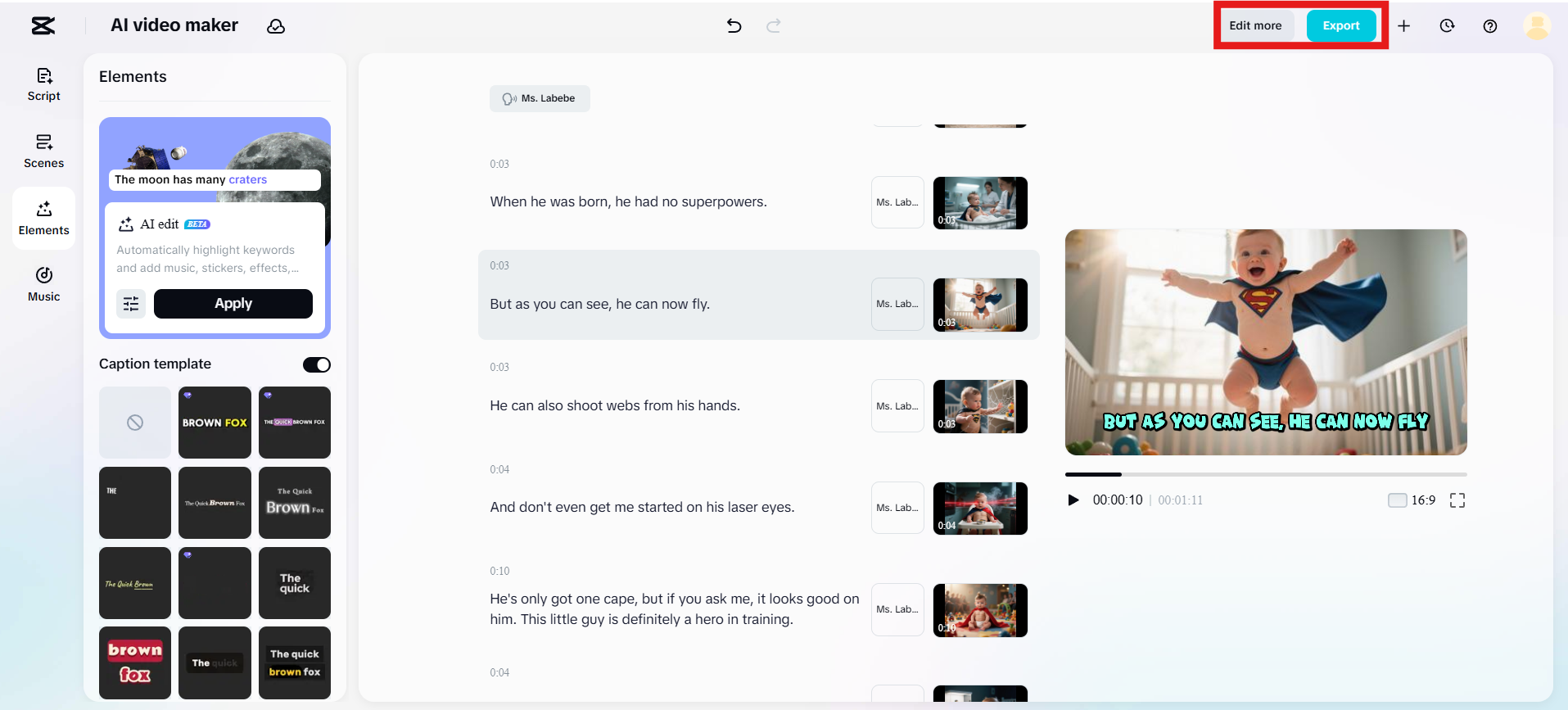Viewport: 1568px width, 710px height.
Task: Select the shoot webs scene thumbnail
Action: tap(980, 406)
